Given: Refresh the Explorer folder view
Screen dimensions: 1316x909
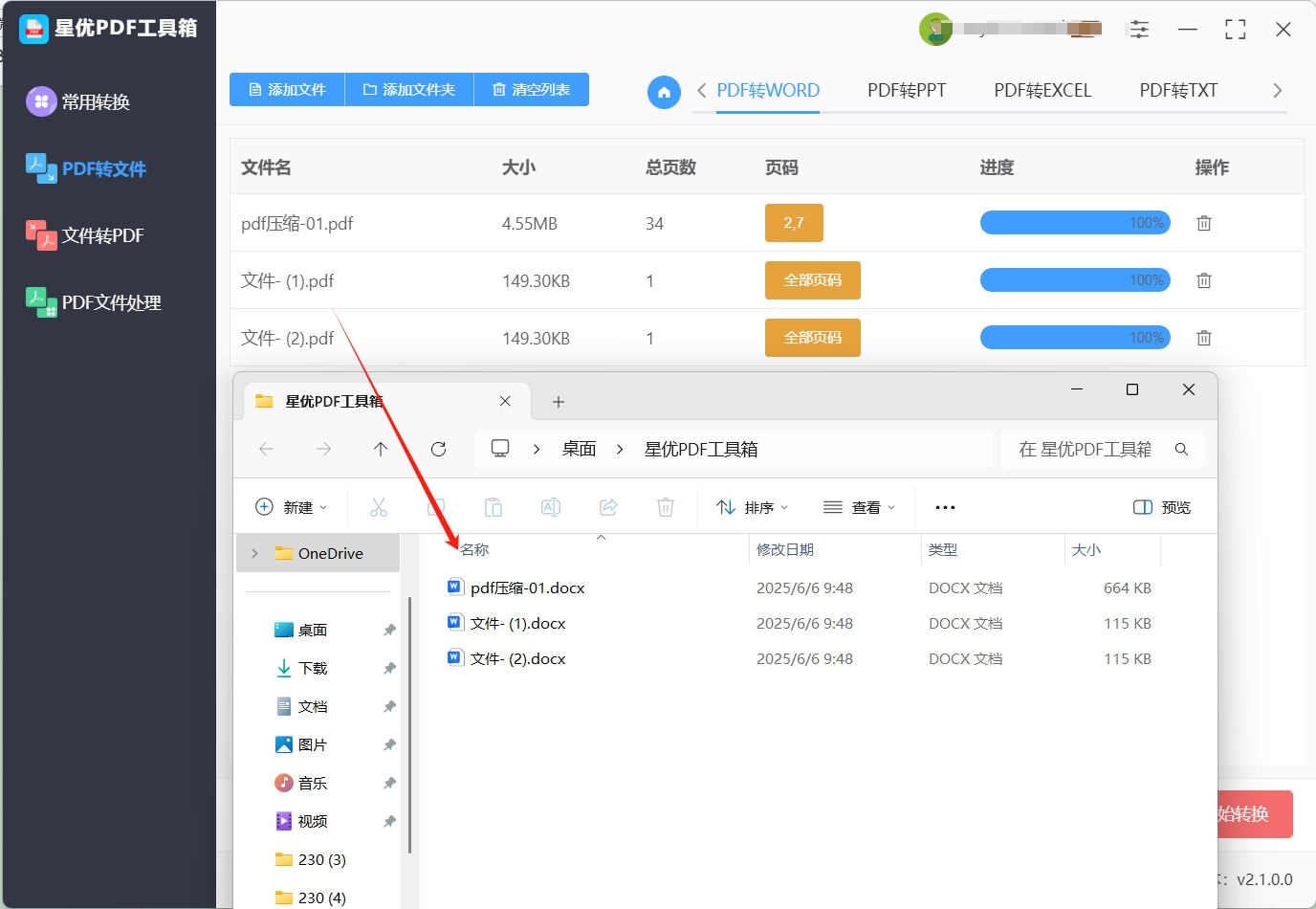Looking at the screenshot, I should click(438, 449).
